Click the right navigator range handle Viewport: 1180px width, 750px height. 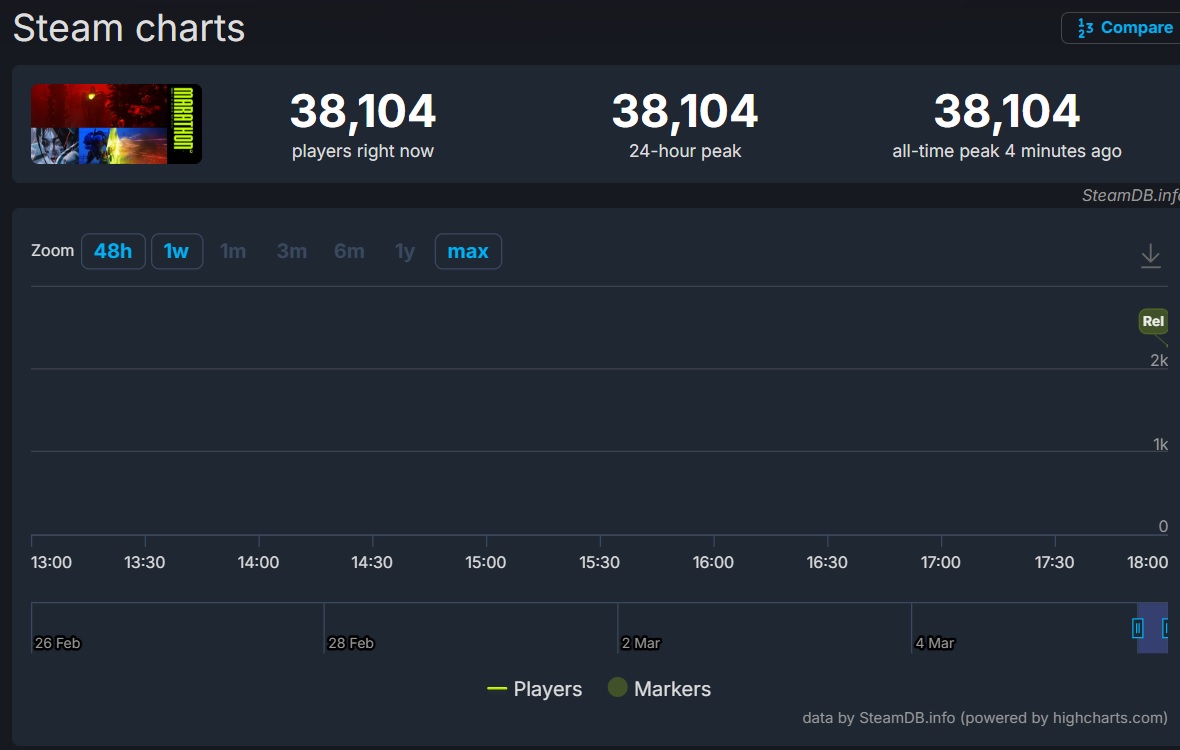tap(1165, 627)
